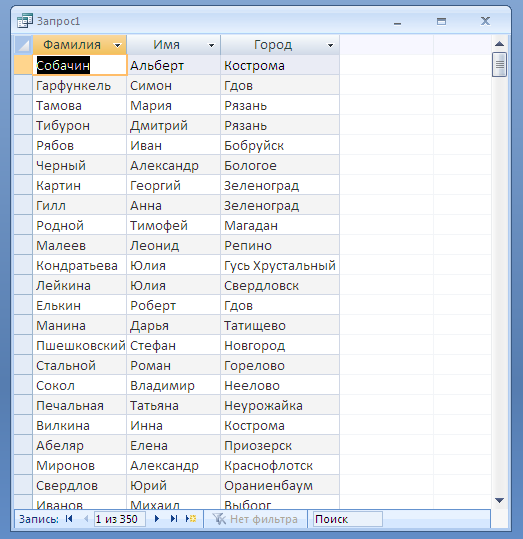Select the cell Бологое
Image resolution: width=523 pixels, height=539 pixels.
pos(280,165)
